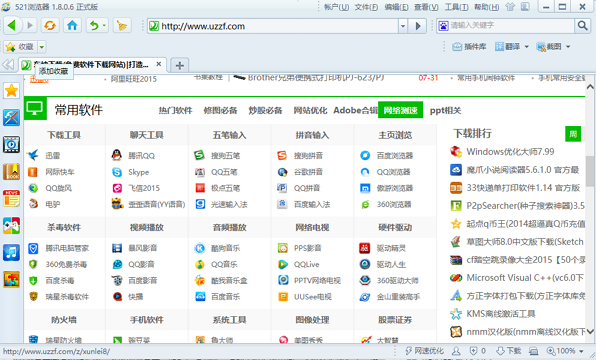Screen dimensions: 596x360
Task: Click the video film icon in the sidebar
Action: pyautogui.click(x=11, y=145)
